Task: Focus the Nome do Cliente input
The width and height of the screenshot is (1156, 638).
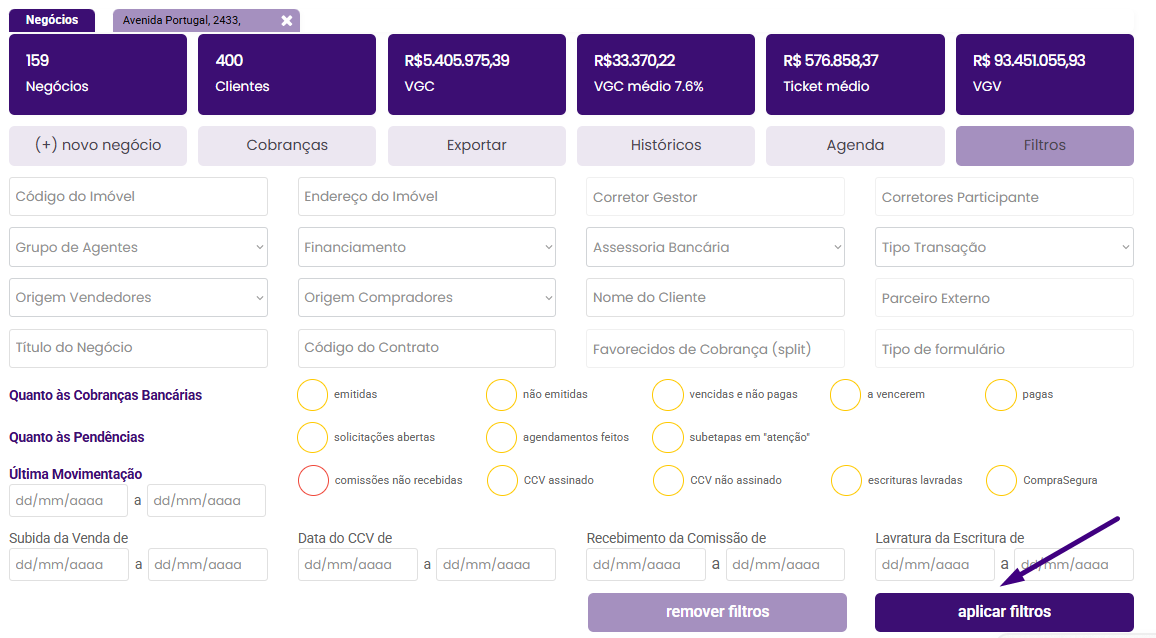Action: click(x=715, y=297)
